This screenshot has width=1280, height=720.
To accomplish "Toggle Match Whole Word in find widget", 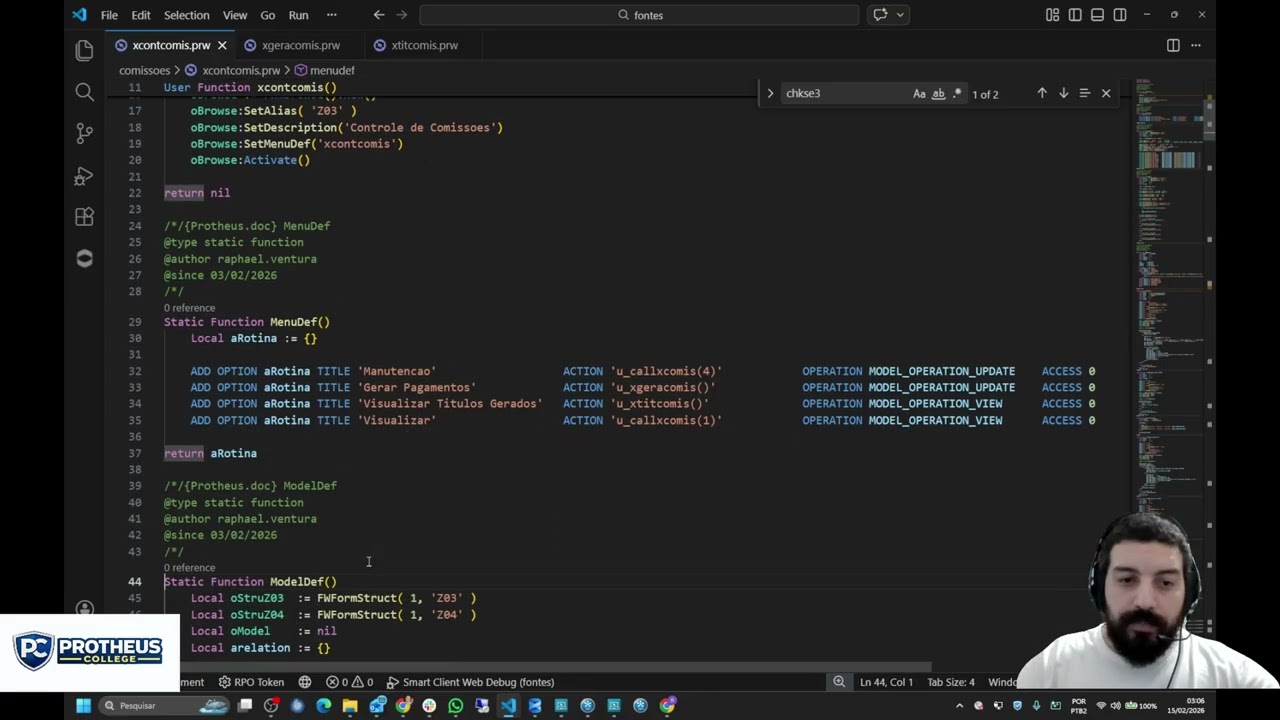I will (x=938, y=93).
